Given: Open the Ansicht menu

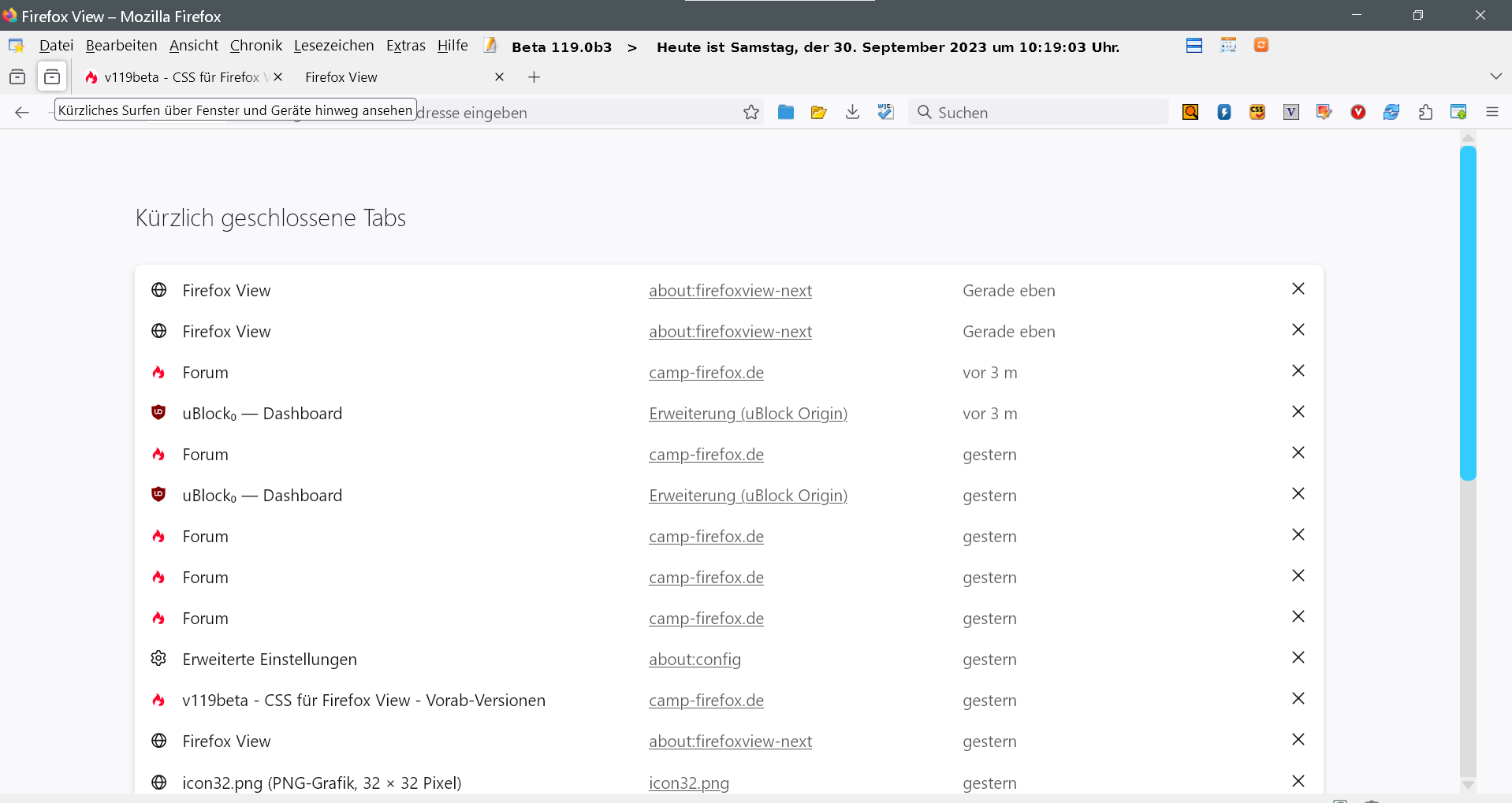Looking at the screenshot, I should tap(194, 46).
